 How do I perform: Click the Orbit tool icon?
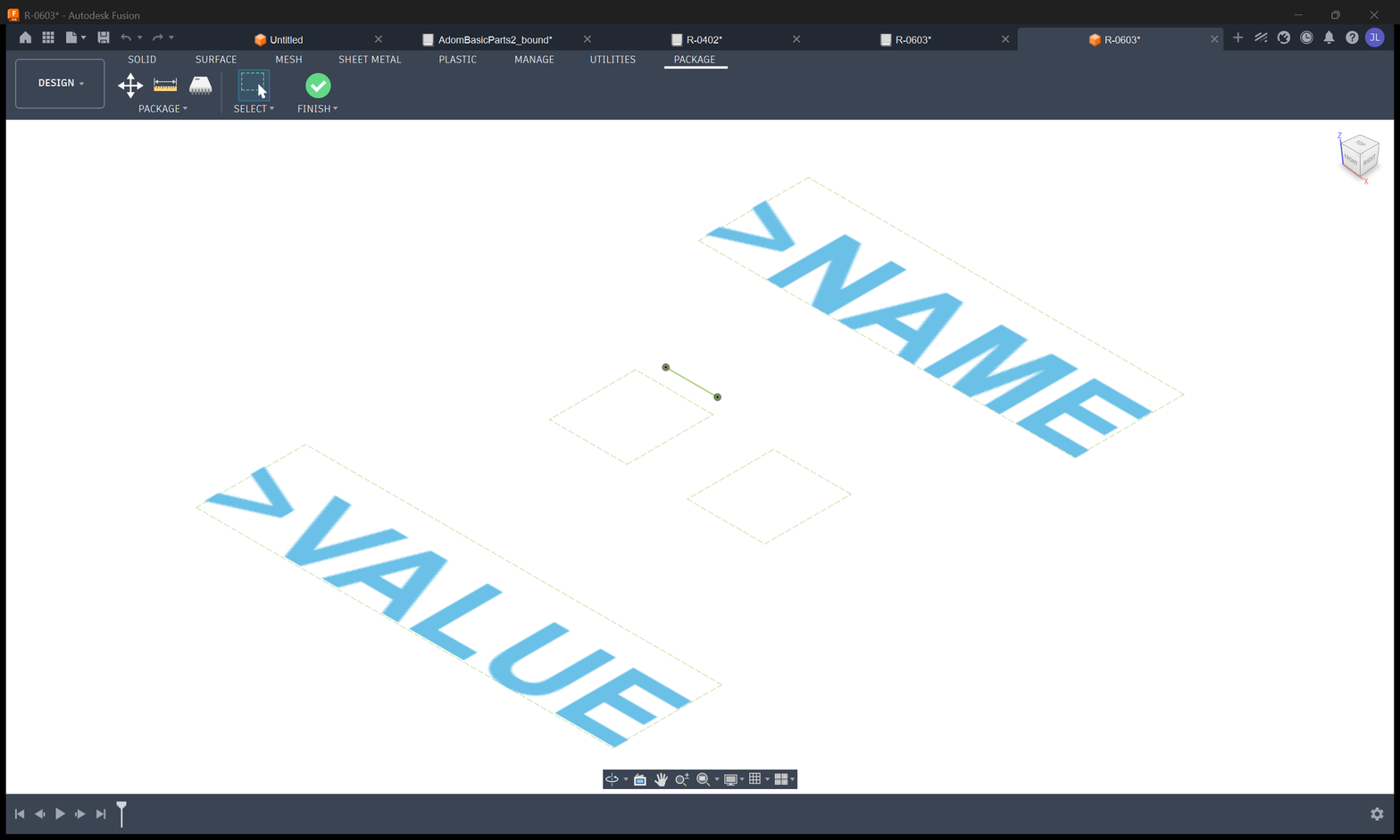tap(612, 779)
